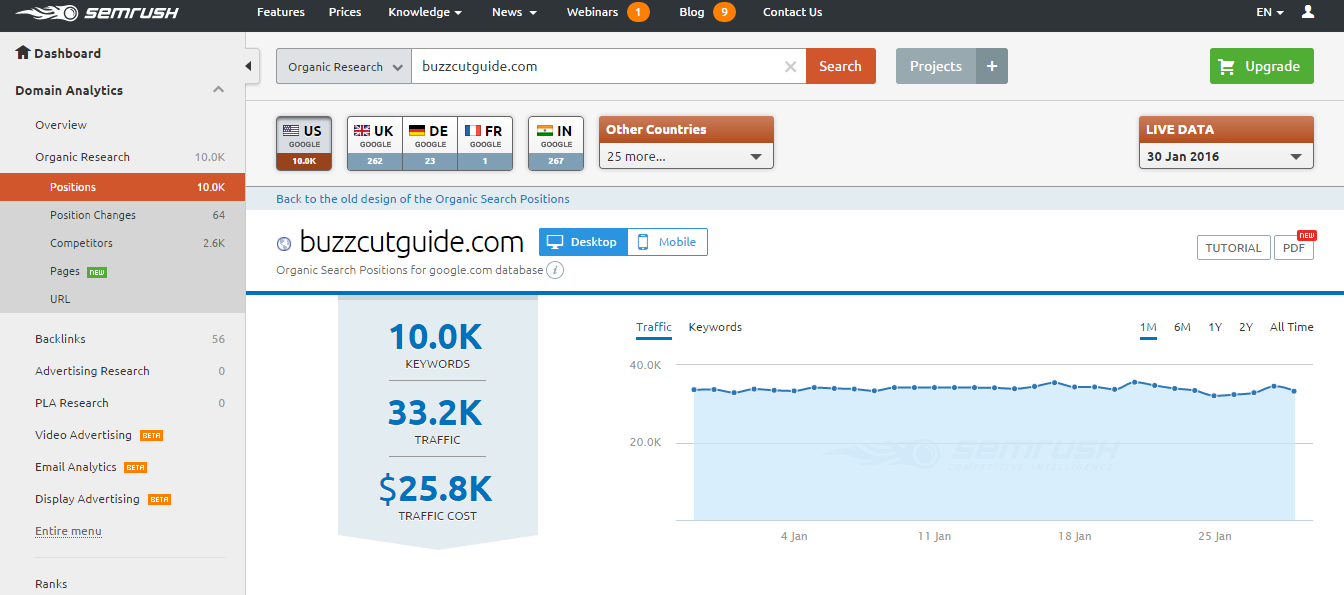Select the 6M time range

(1182, 327)
